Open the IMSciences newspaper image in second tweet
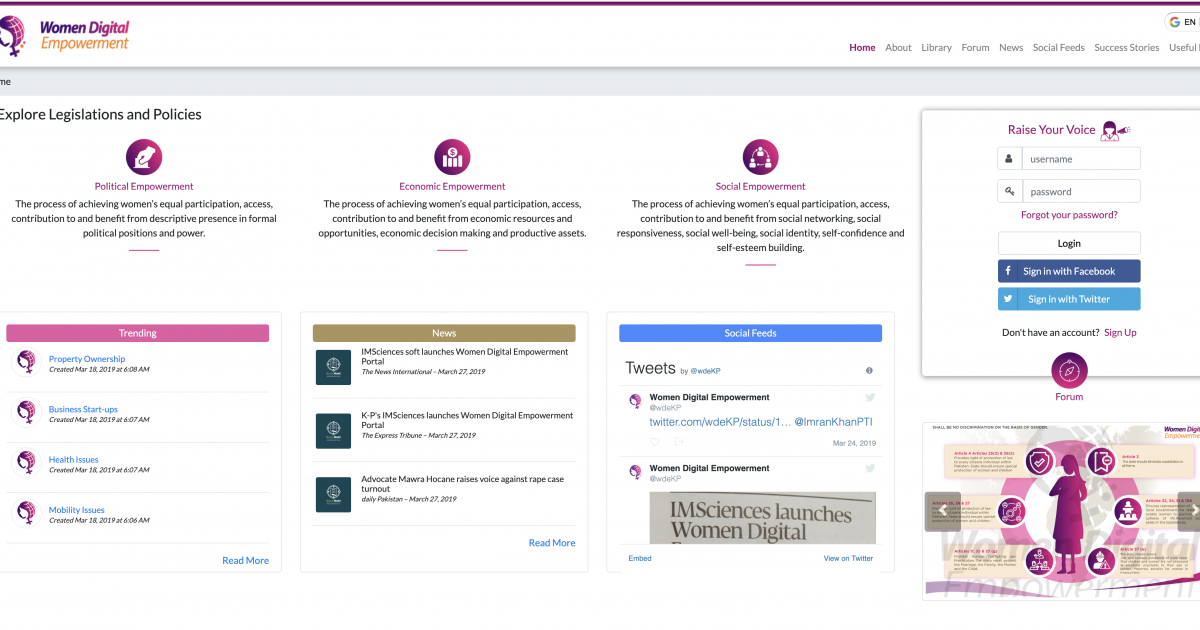1200x630 pixels. (x=763, y=517)
